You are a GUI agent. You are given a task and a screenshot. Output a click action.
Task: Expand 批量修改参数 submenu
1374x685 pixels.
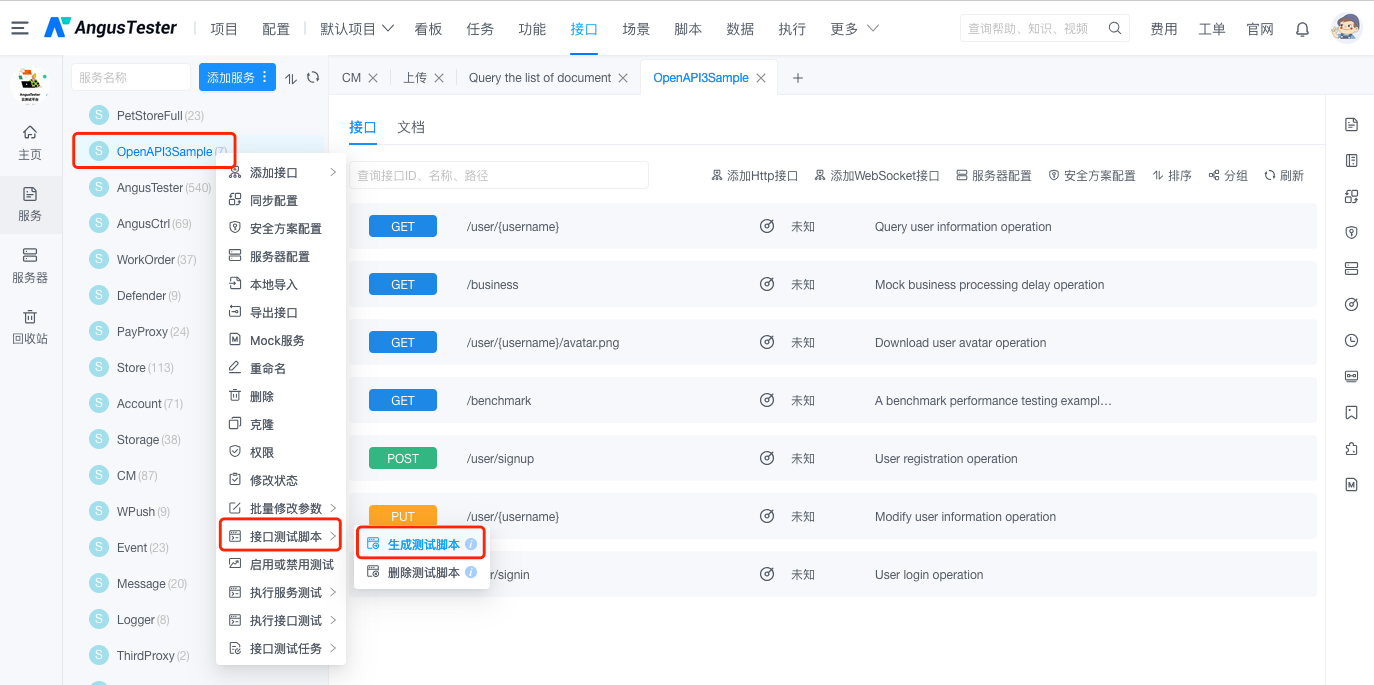tap(333, 509)
